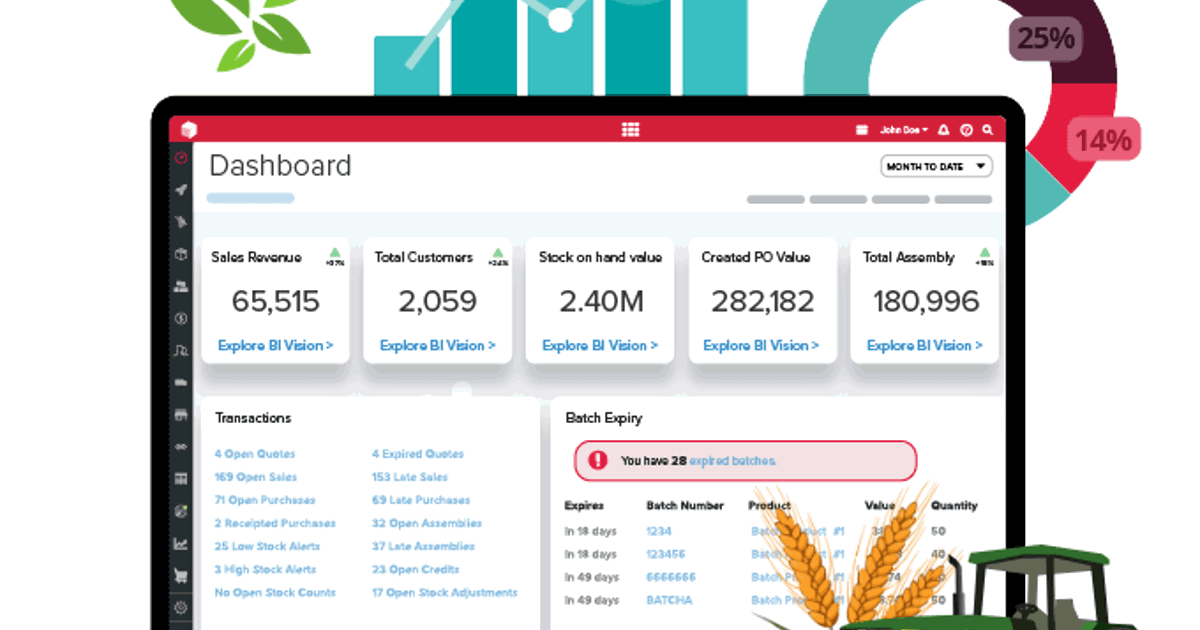Open the 169 Open Sales link
Image resolution: width=1200 pixels, height=630 pixels.
[x=255, y=477]
